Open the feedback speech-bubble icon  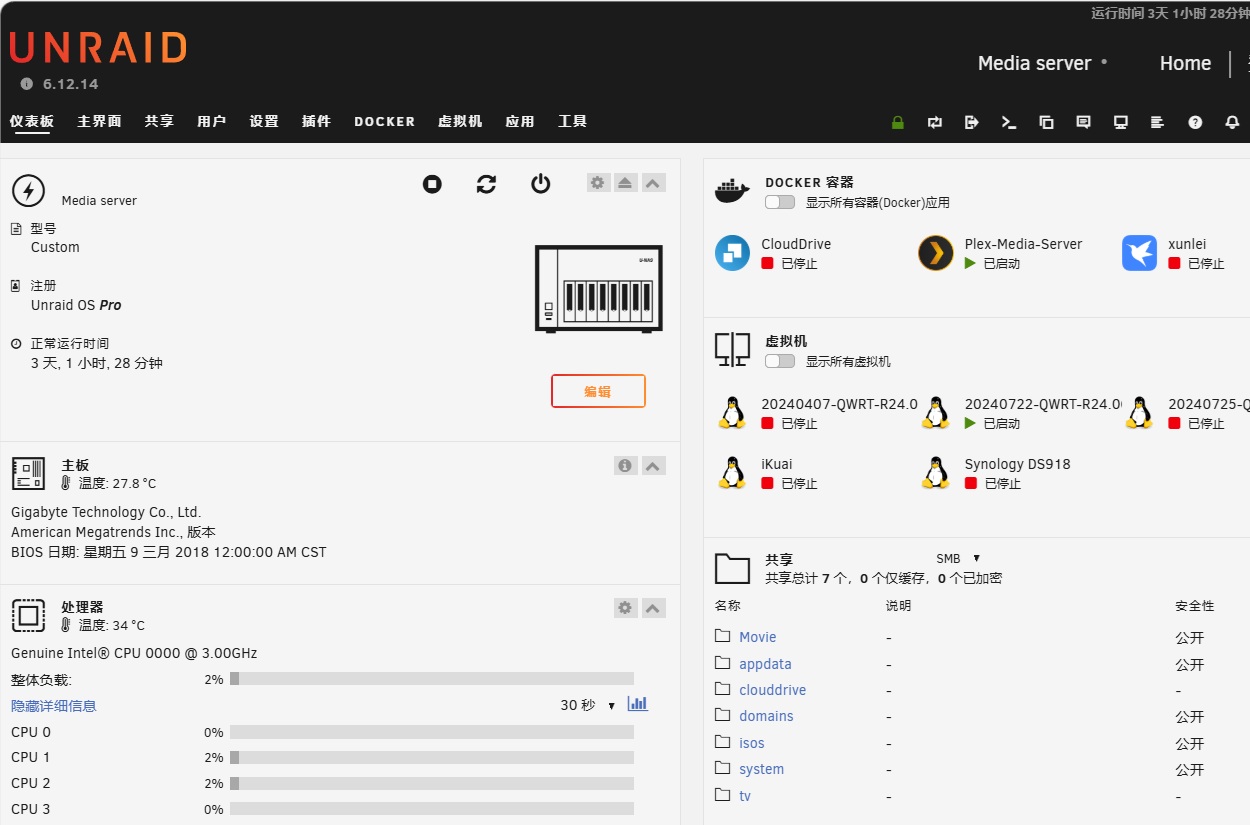[1083, 122]
